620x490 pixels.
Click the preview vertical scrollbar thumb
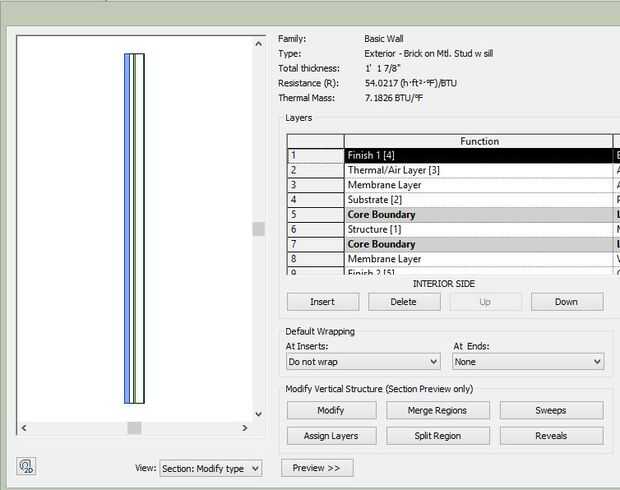point(259,229)
